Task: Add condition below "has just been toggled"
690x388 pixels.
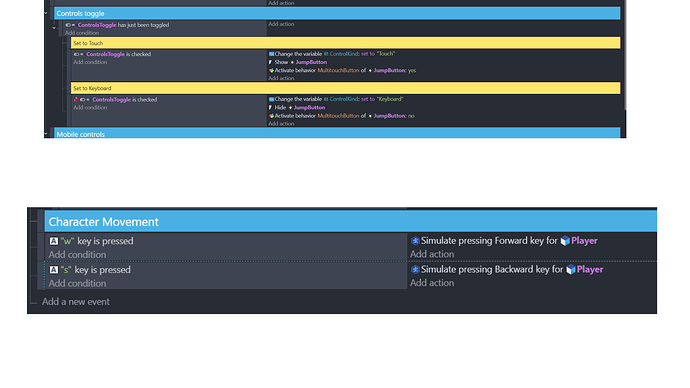Action: 82,33
